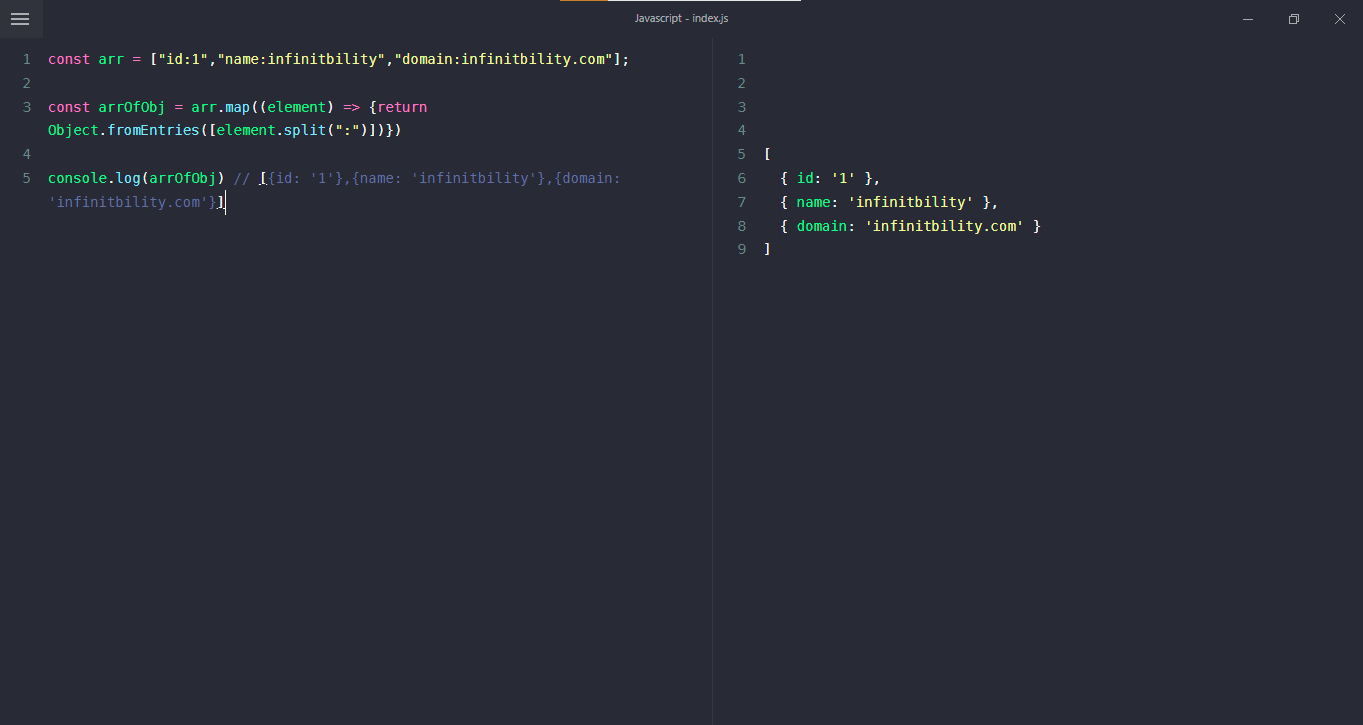The image size is (1363, 725).
Task: Click the { id: '1' } output line
Action: pos(830,179)
